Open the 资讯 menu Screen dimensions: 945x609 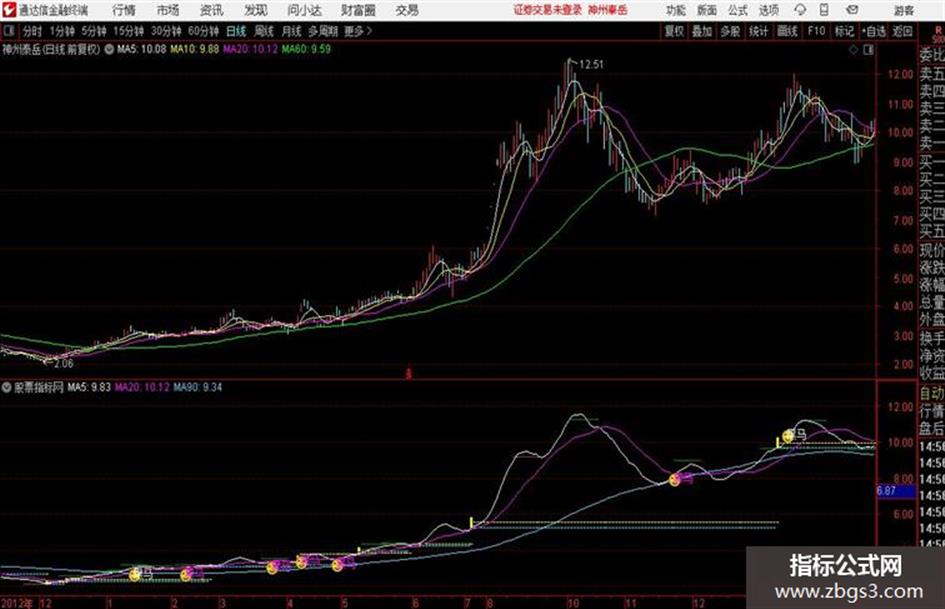pyautogui.click(x=212, y=10)
